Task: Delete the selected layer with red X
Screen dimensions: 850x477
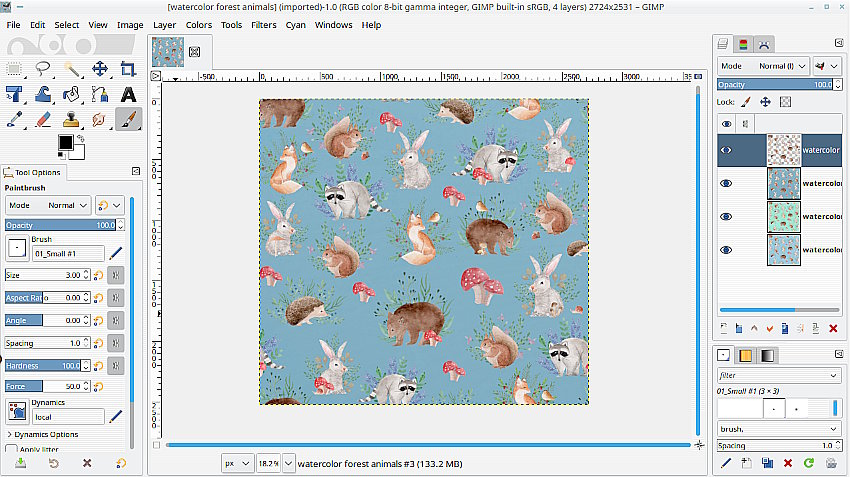Action: [833, 328]
